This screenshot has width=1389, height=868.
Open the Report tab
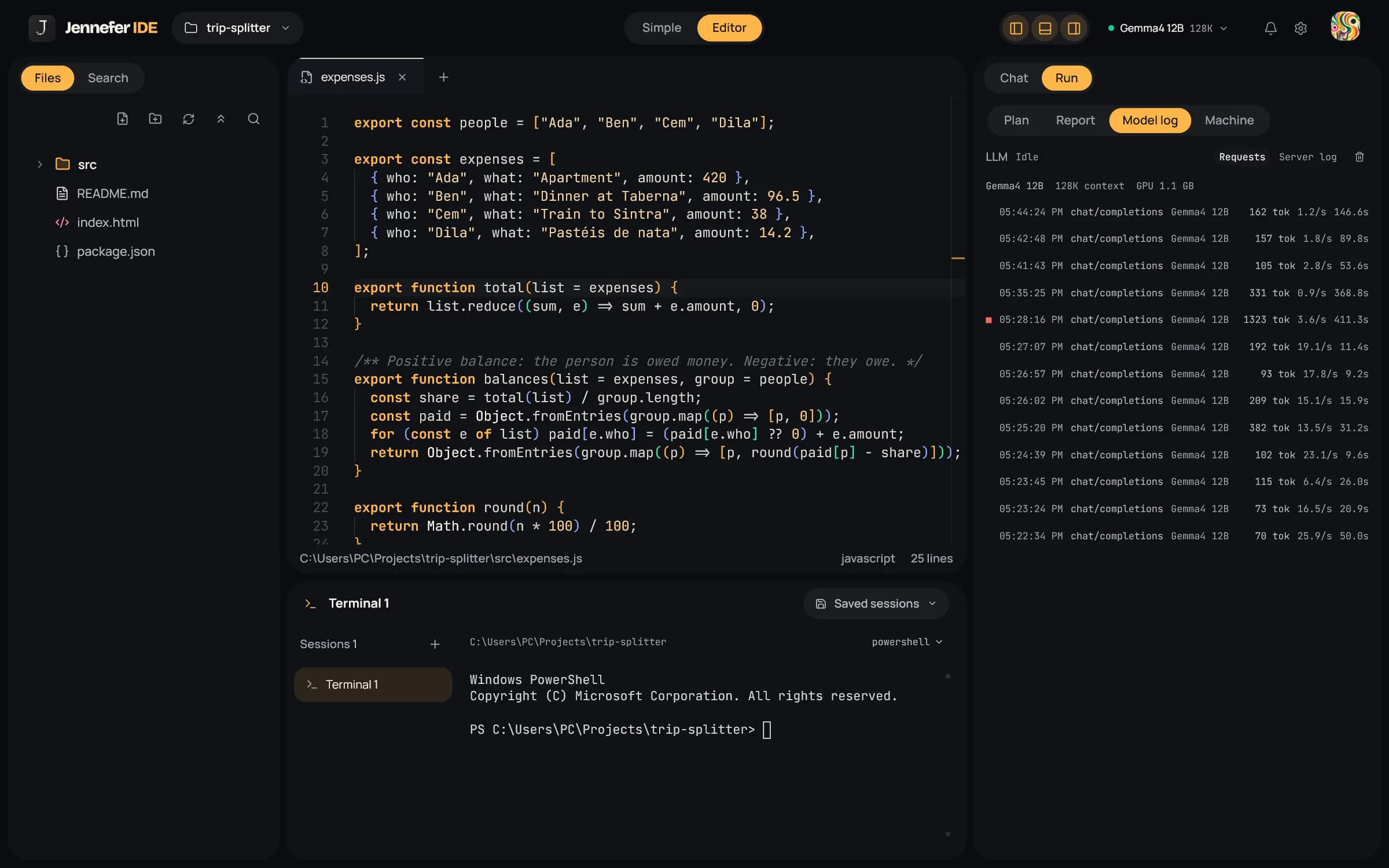tap(1075, 120)
